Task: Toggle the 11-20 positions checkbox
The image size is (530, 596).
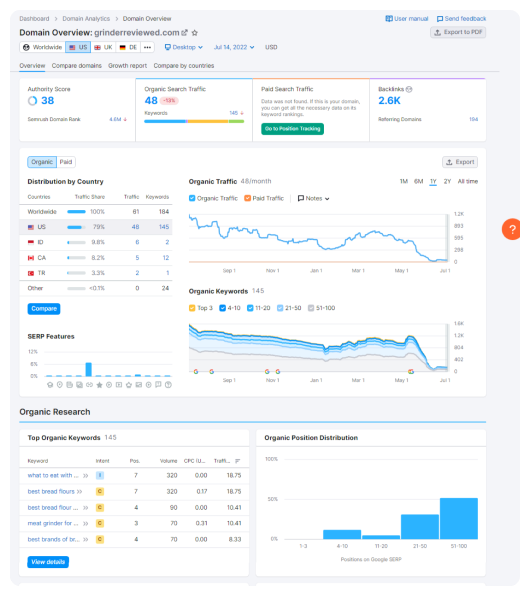Action: click(250, 308)
